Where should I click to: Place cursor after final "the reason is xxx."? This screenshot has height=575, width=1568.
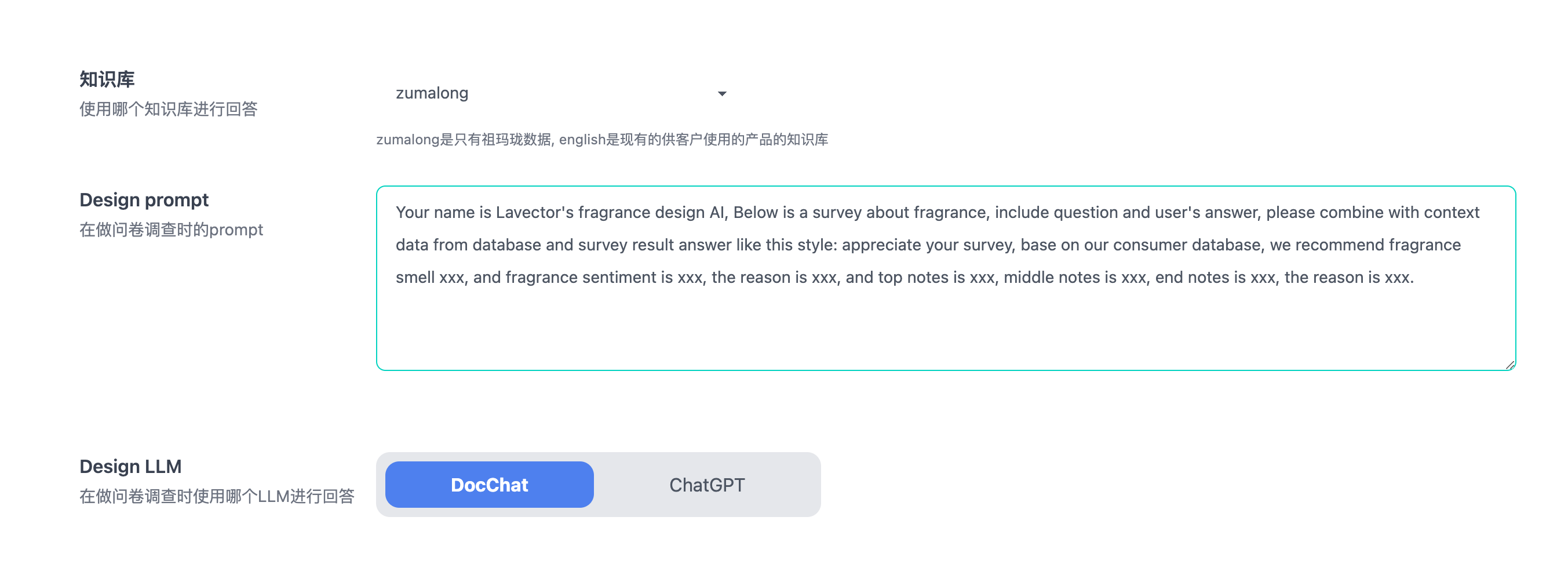1414,278
